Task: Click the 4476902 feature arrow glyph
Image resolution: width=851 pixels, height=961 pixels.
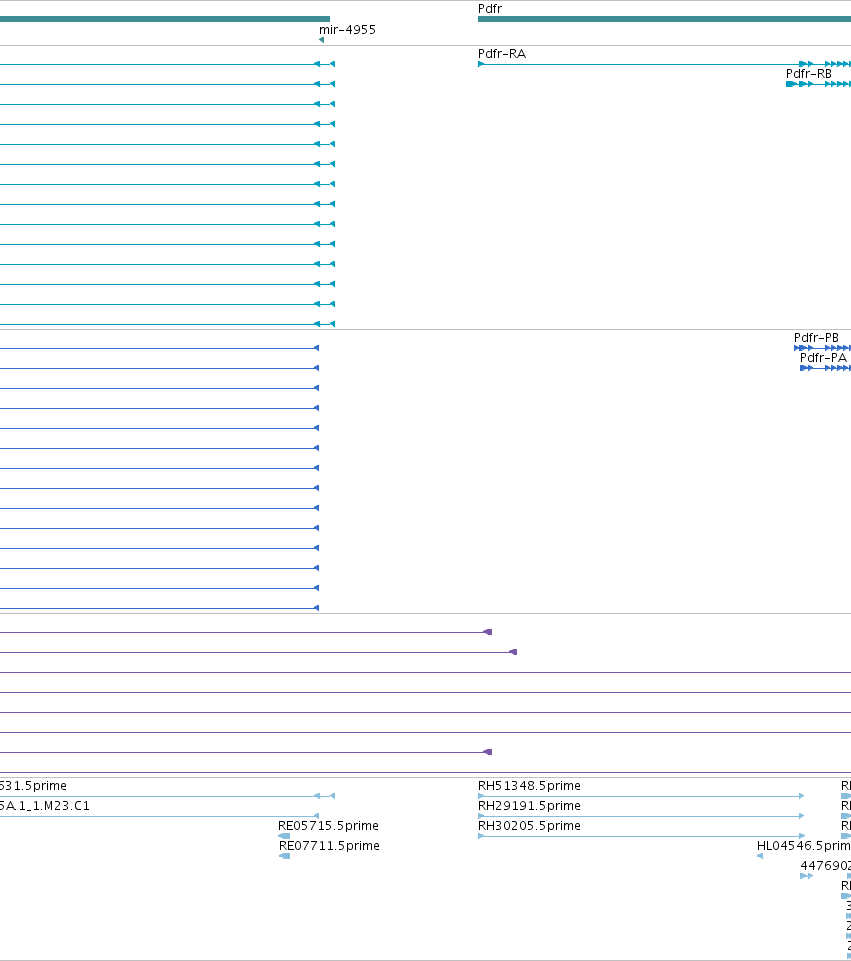Action: click(807, 876)
